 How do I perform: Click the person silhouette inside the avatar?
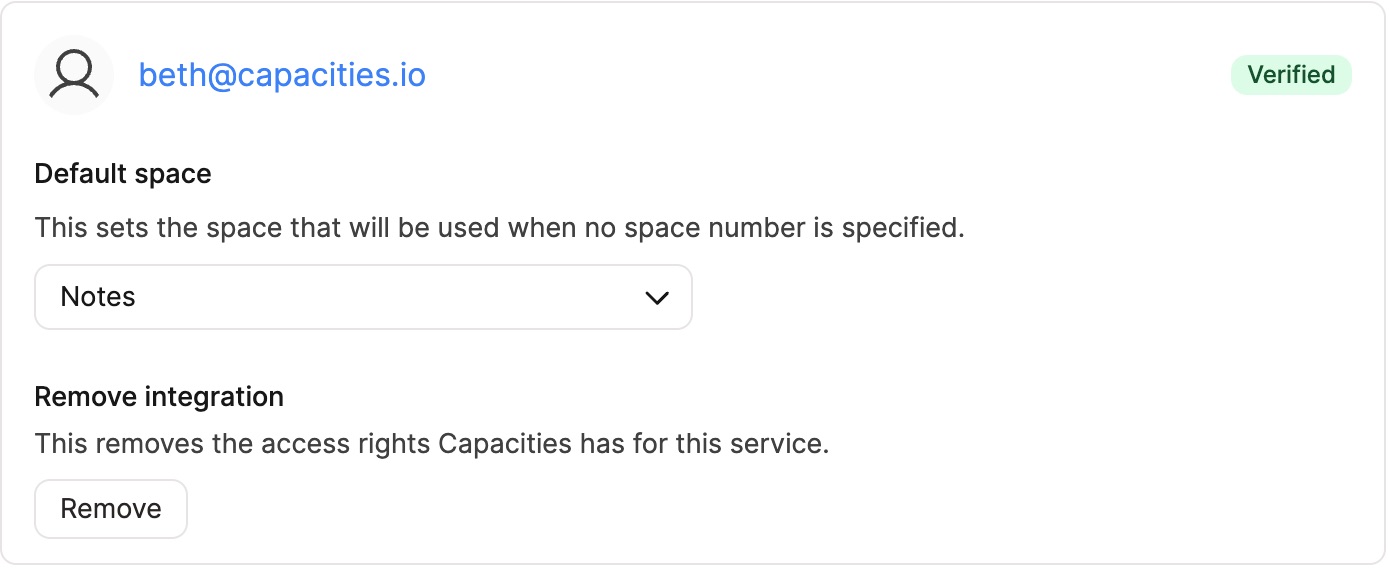pyautogui.click(x=74, y=75)
